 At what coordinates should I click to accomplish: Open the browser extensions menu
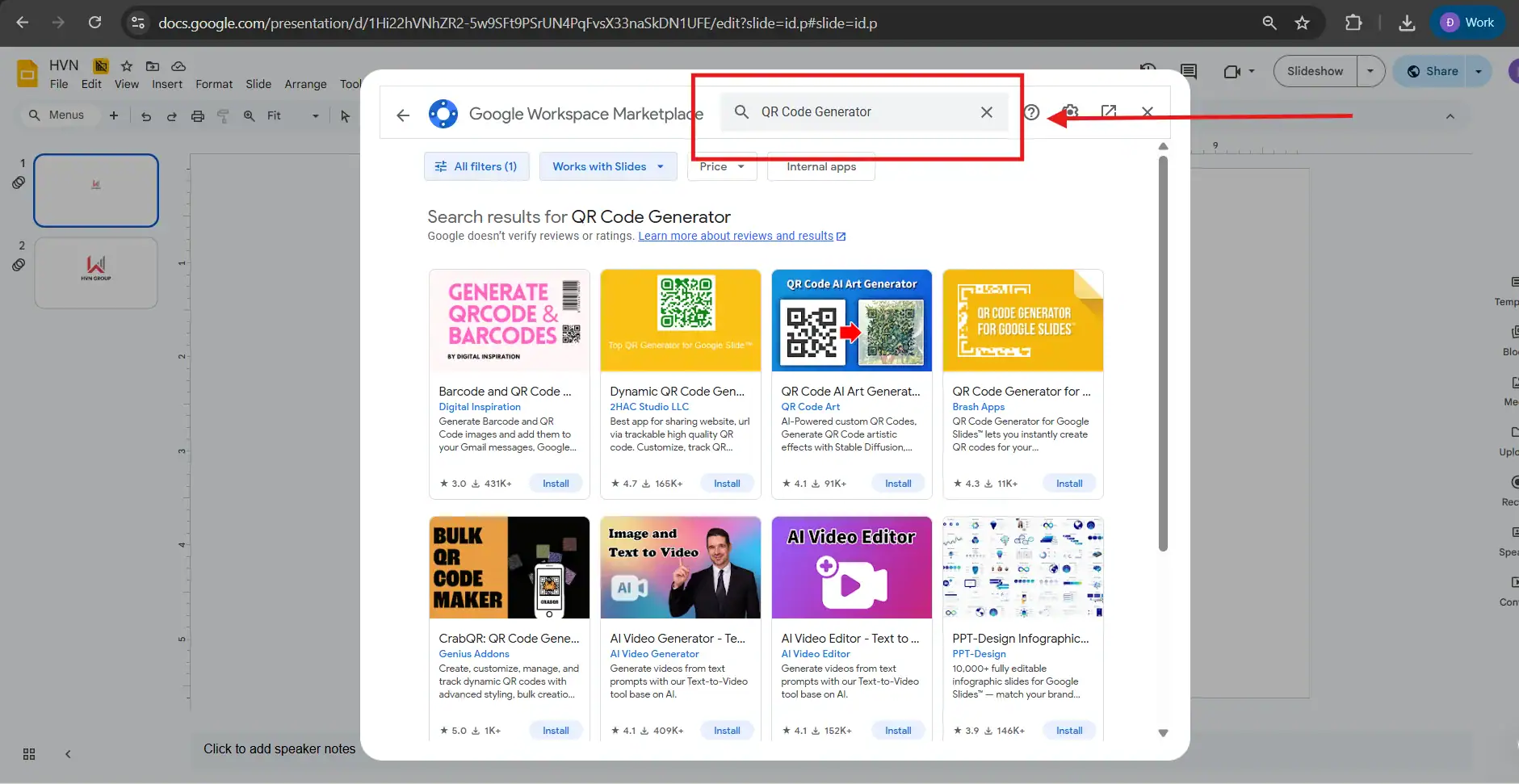click(x=1353, y=23)
